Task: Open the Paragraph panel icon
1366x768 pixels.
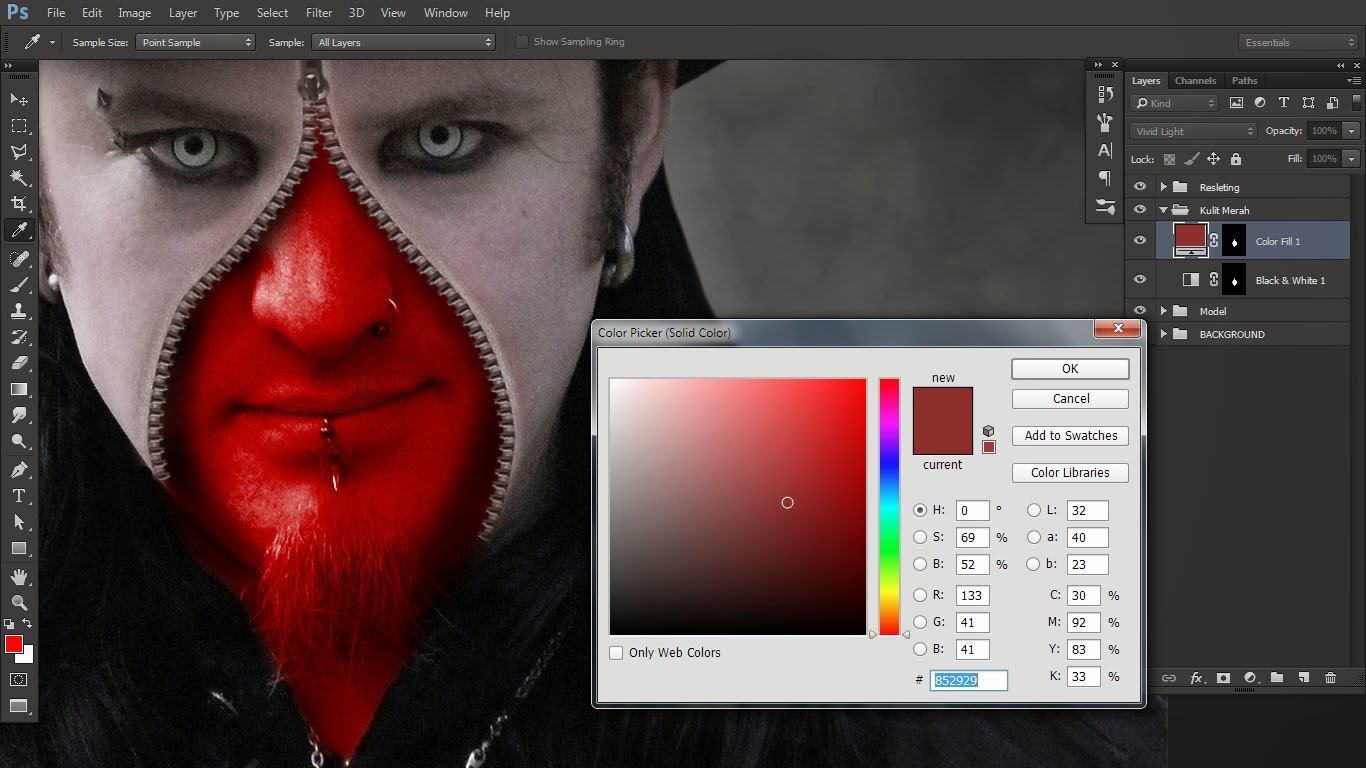Action: click(1105, 178)
